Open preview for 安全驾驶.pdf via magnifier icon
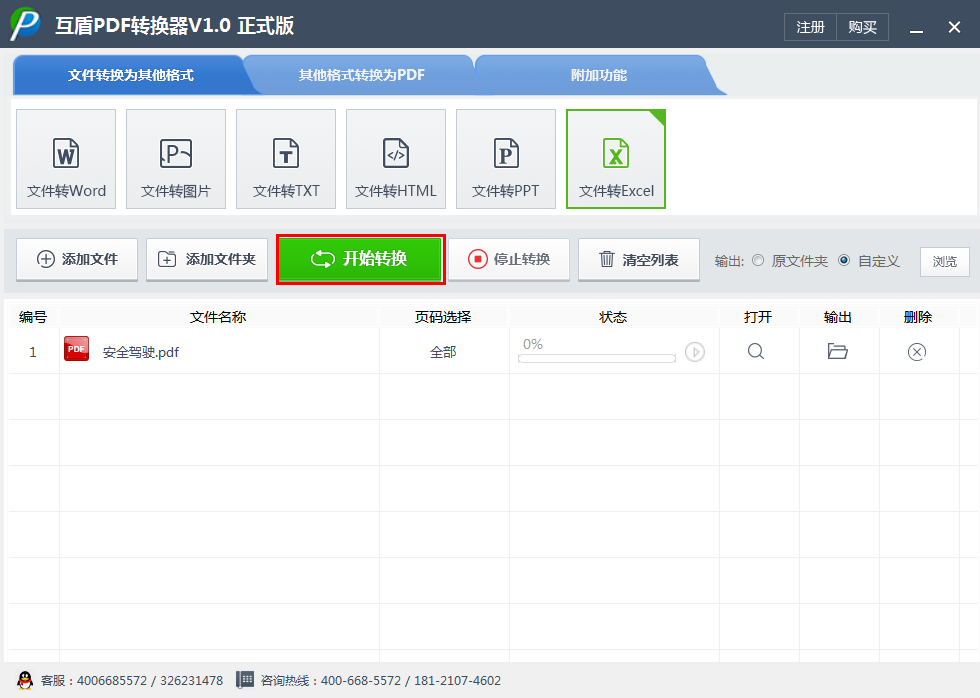Viewport: 980px width, 698px height. coord(757,351)
